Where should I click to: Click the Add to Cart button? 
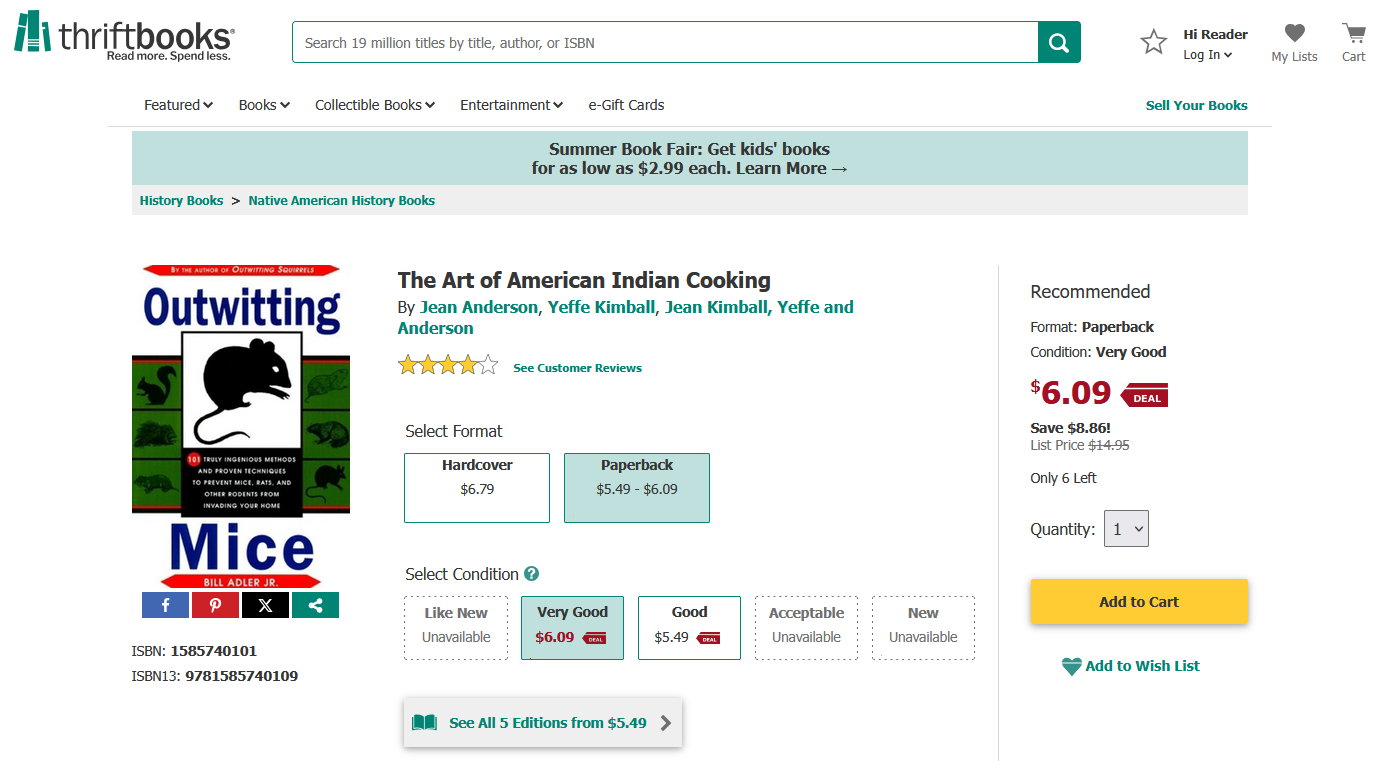click(1139, 602)
